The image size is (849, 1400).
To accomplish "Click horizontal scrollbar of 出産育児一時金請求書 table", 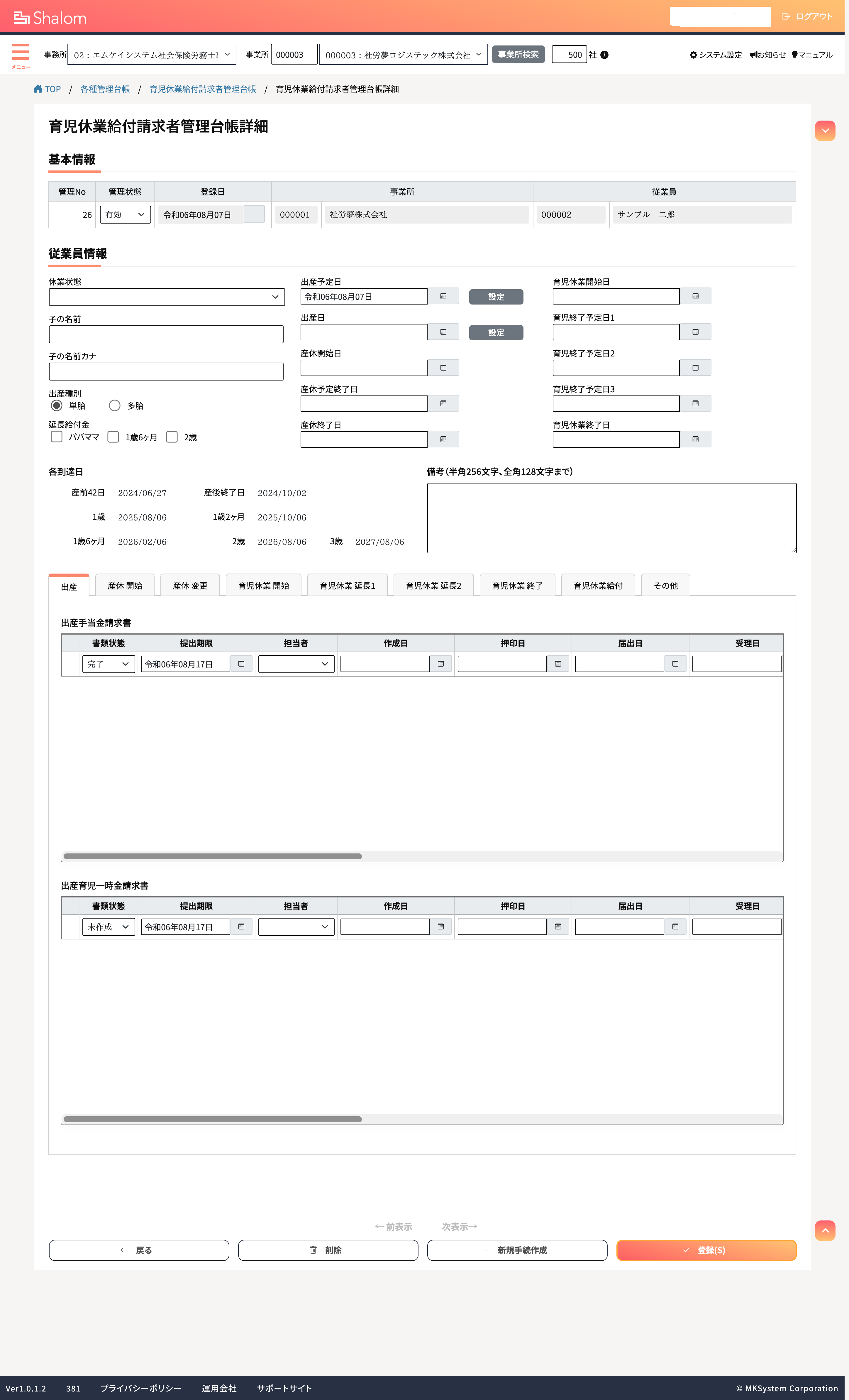I will 213,1119.
